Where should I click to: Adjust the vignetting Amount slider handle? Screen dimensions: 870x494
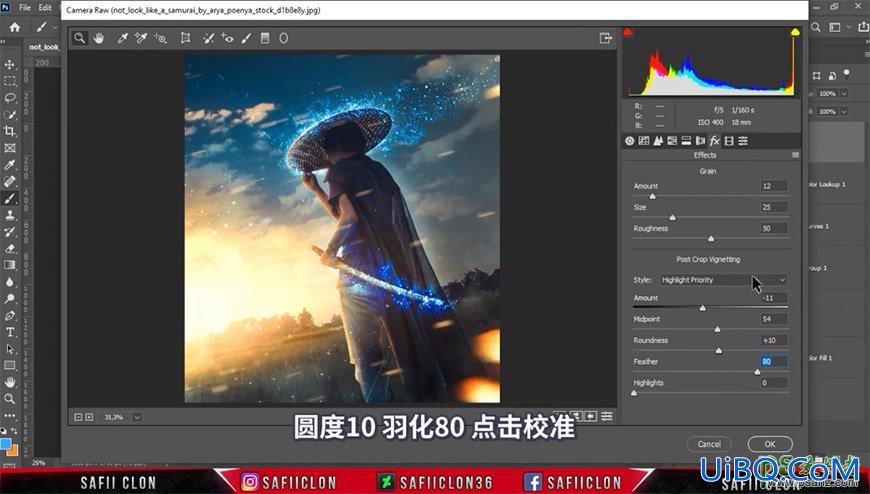[x=703, y=308]
